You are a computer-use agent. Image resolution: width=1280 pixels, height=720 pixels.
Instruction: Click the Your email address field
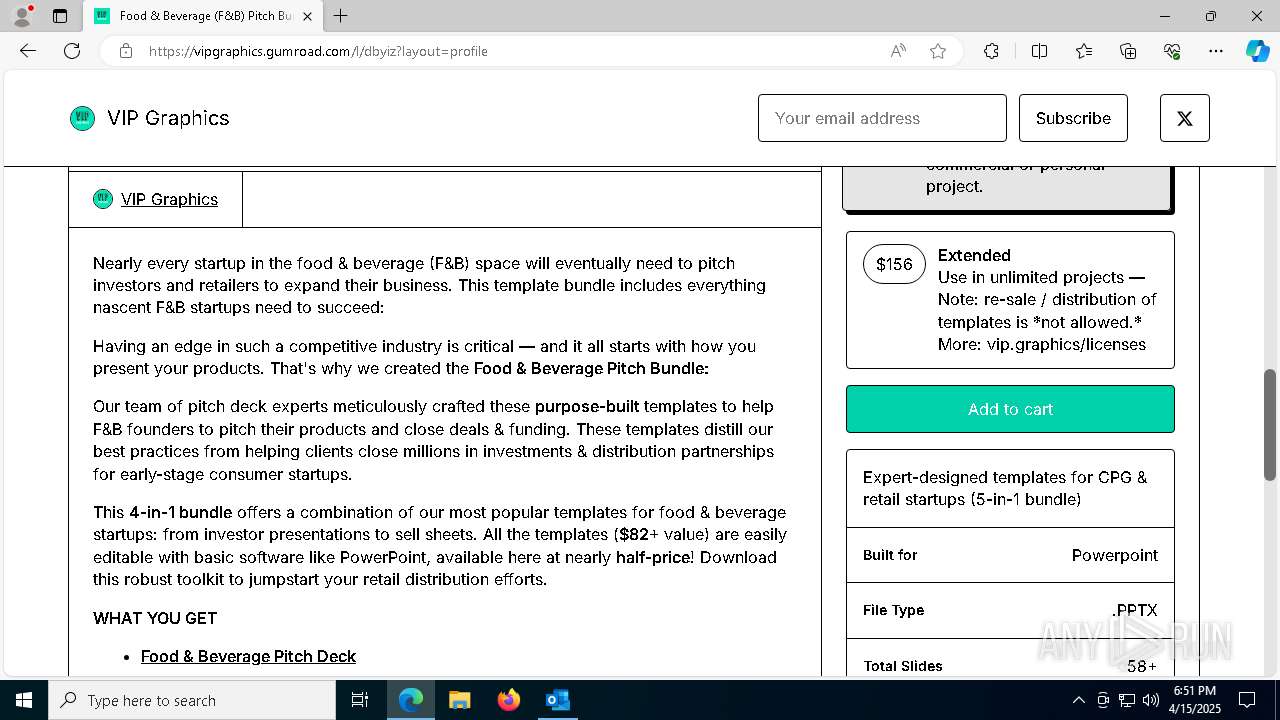pyautogui.click(x=882, y=118)
